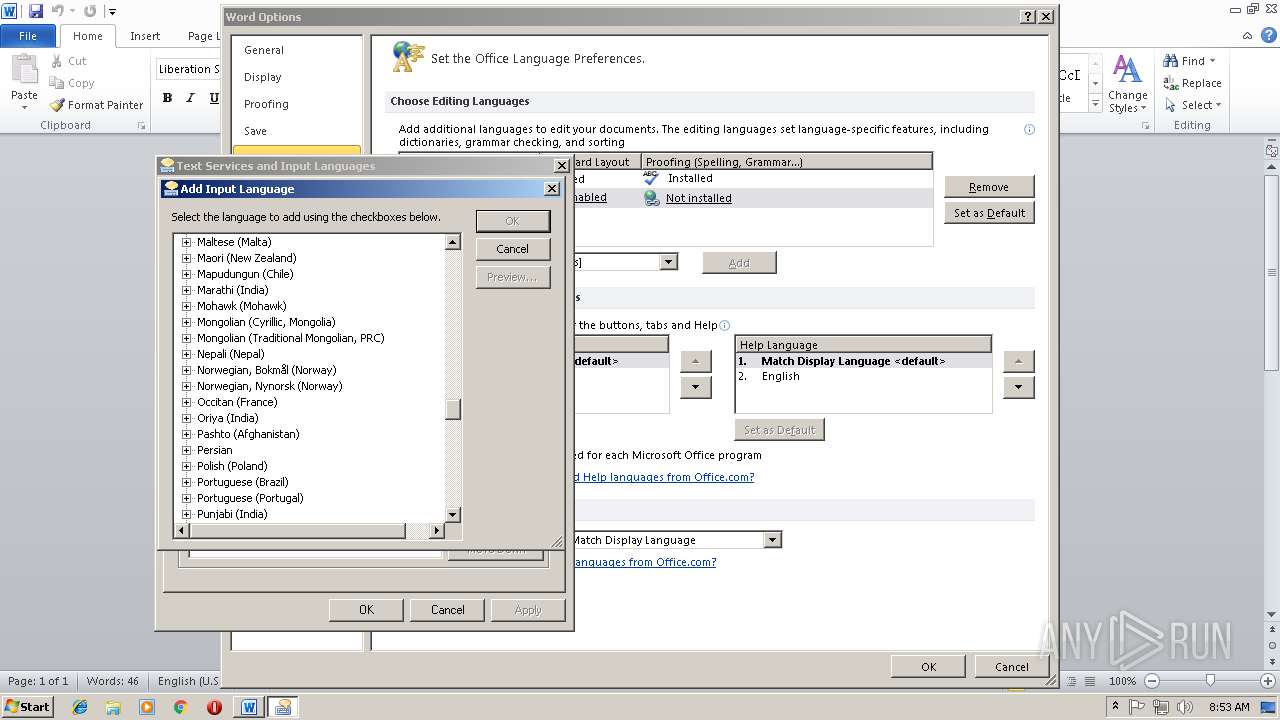Expand Punjabi (India) language node

186,514
